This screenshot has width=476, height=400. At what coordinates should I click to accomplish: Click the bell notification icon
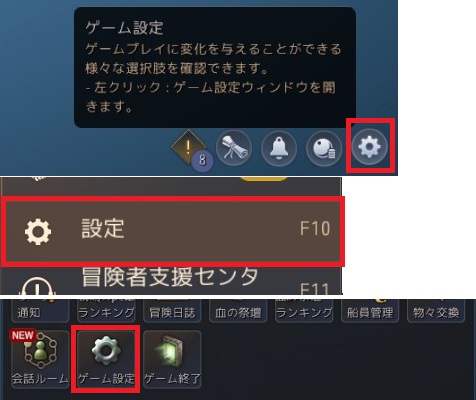(279, 148)
